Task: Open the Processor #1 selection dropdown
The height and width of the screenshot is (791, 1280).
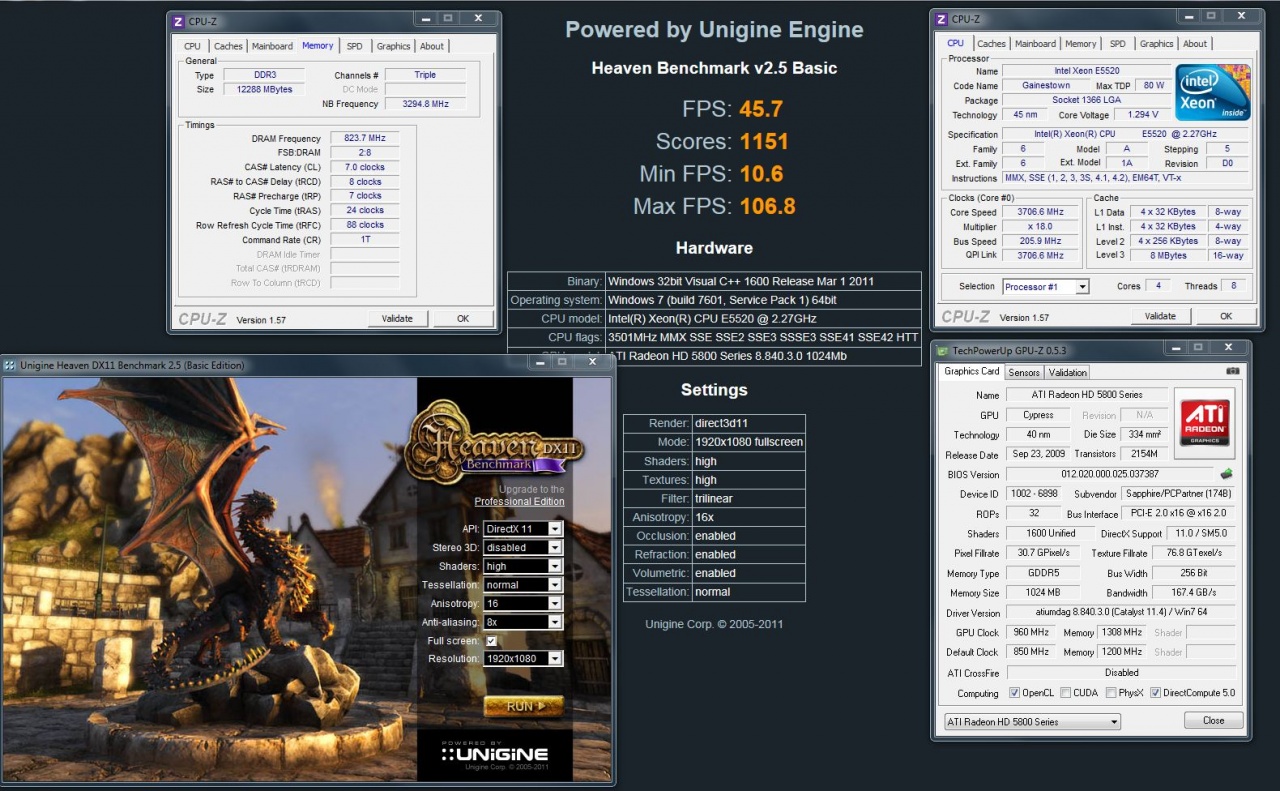Action: (x=1045, y=287)
